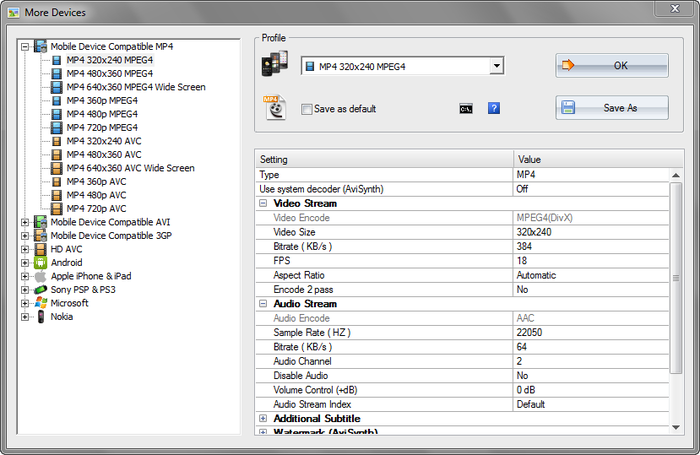Collapse the Mobile Device Compatible MP4 node

click(24, 47)
